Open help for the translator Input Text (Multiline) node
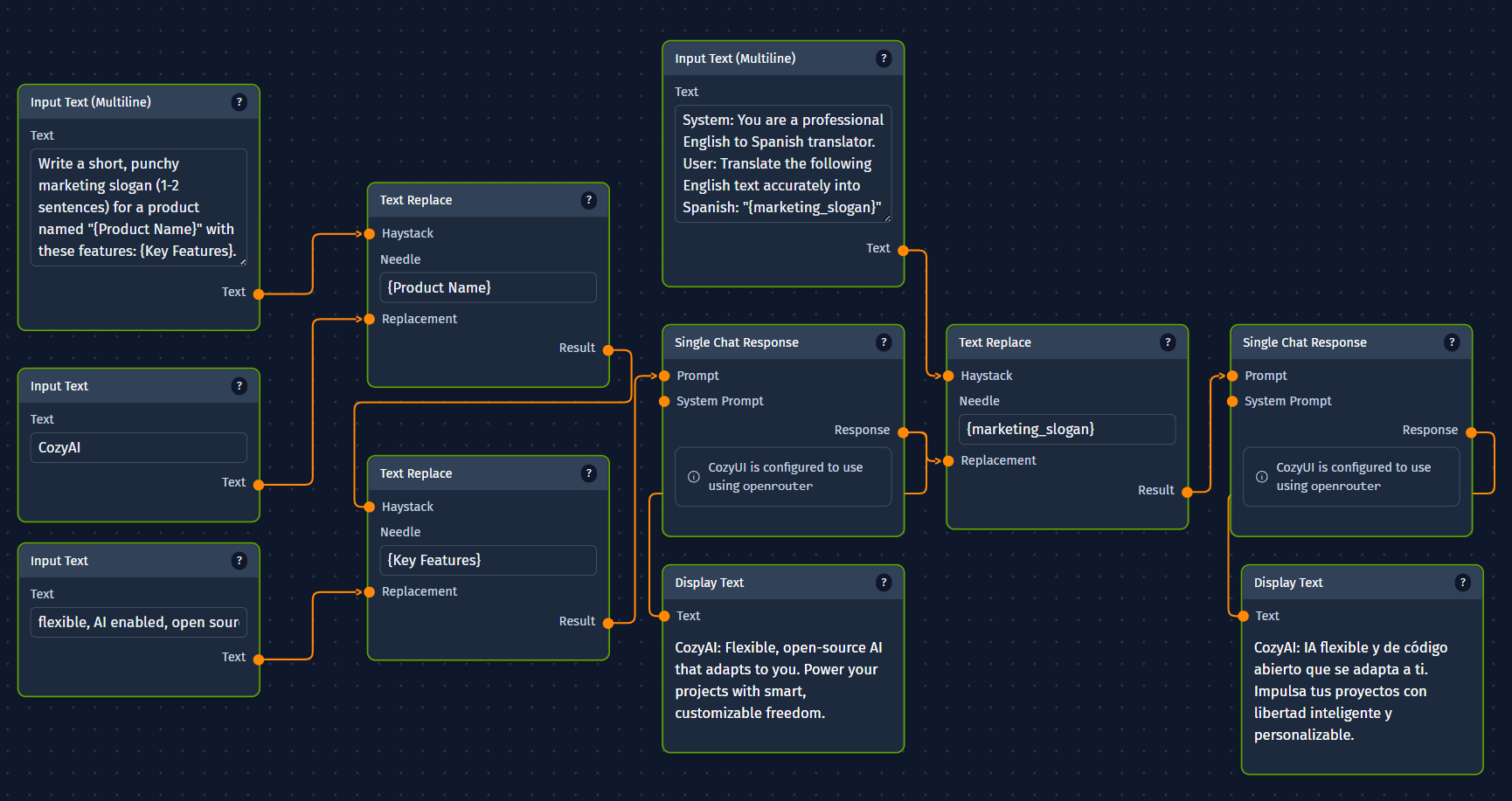The height and width of the screenshot is (801, 1512). 884,59
